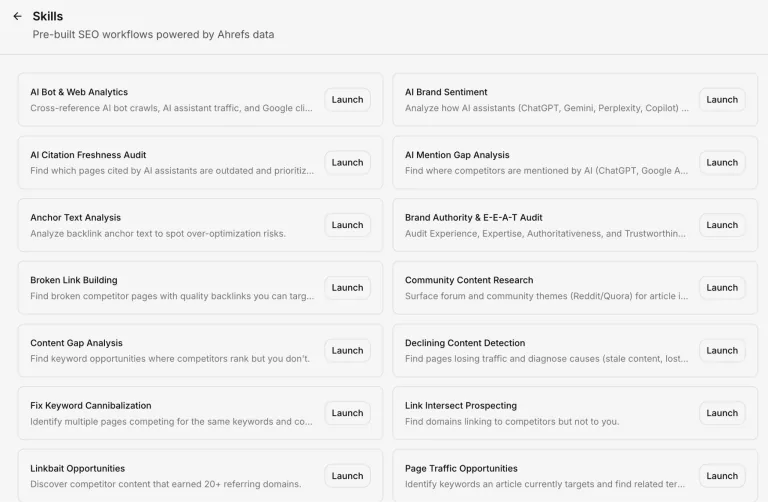This screenshot has height=502, width=768.
Task: Select the AI Brand Sentiment card title
Action: click(x=446, y=92)
